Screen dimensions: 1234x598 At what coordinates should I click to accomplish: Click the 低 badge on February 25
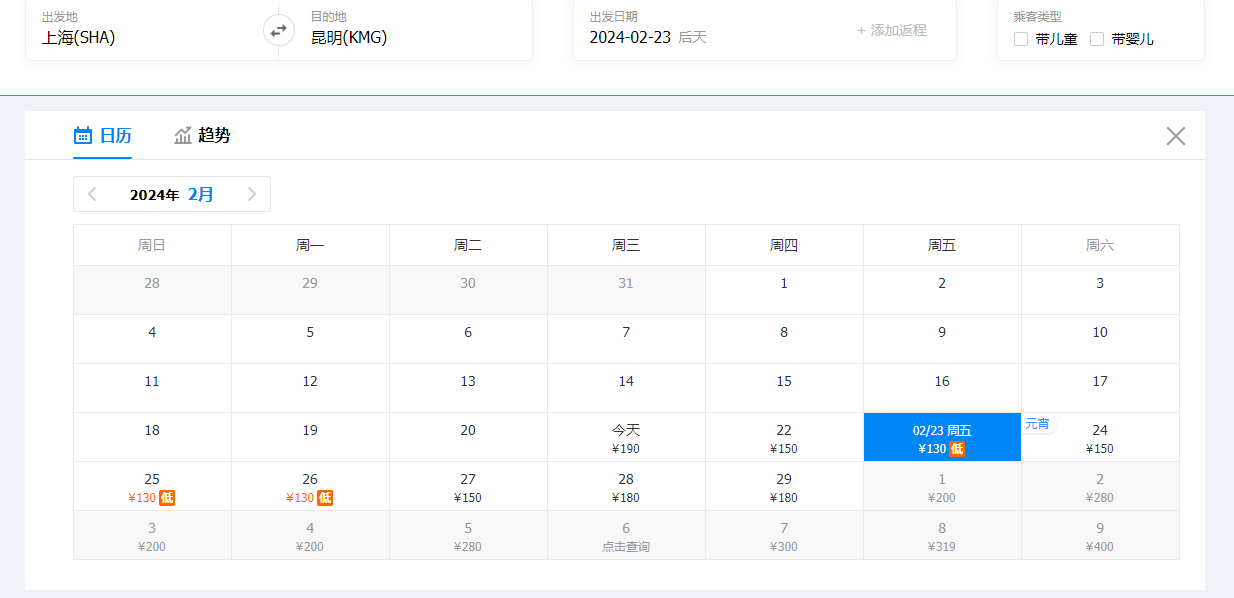coord(167,498)
